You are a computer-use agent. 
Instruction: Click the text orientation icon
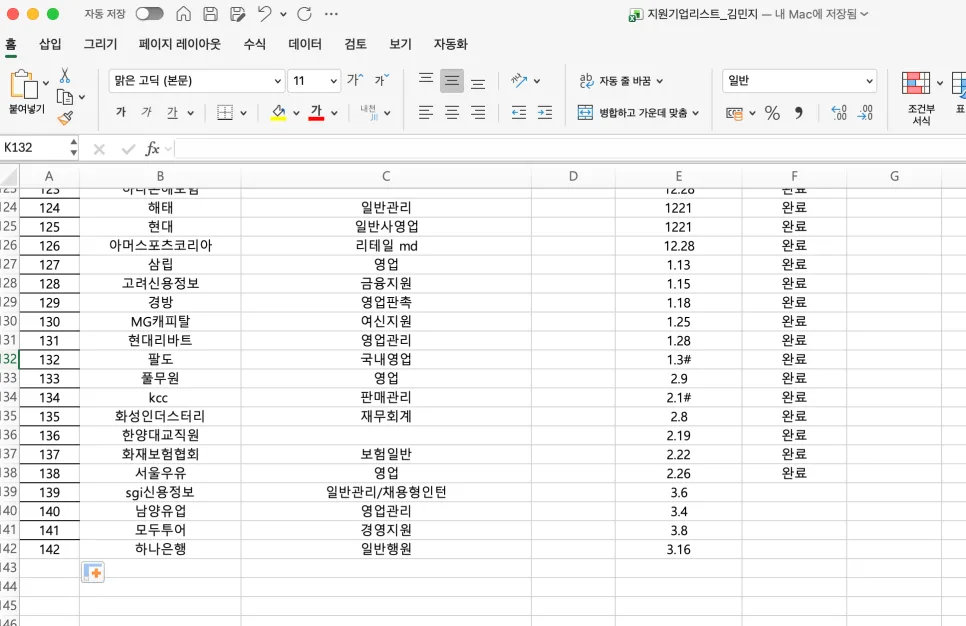tap(519, 80)
